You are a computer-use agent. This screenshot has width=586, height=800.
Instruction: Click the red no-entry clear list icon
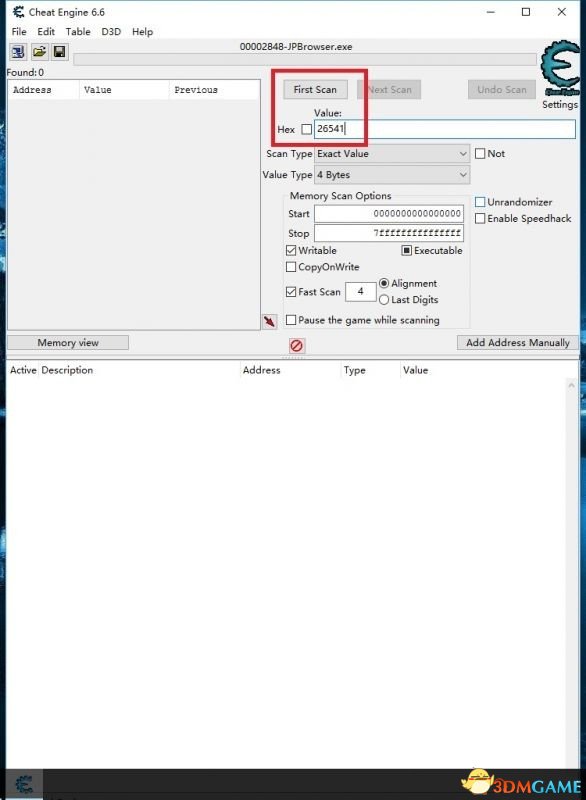296,346
